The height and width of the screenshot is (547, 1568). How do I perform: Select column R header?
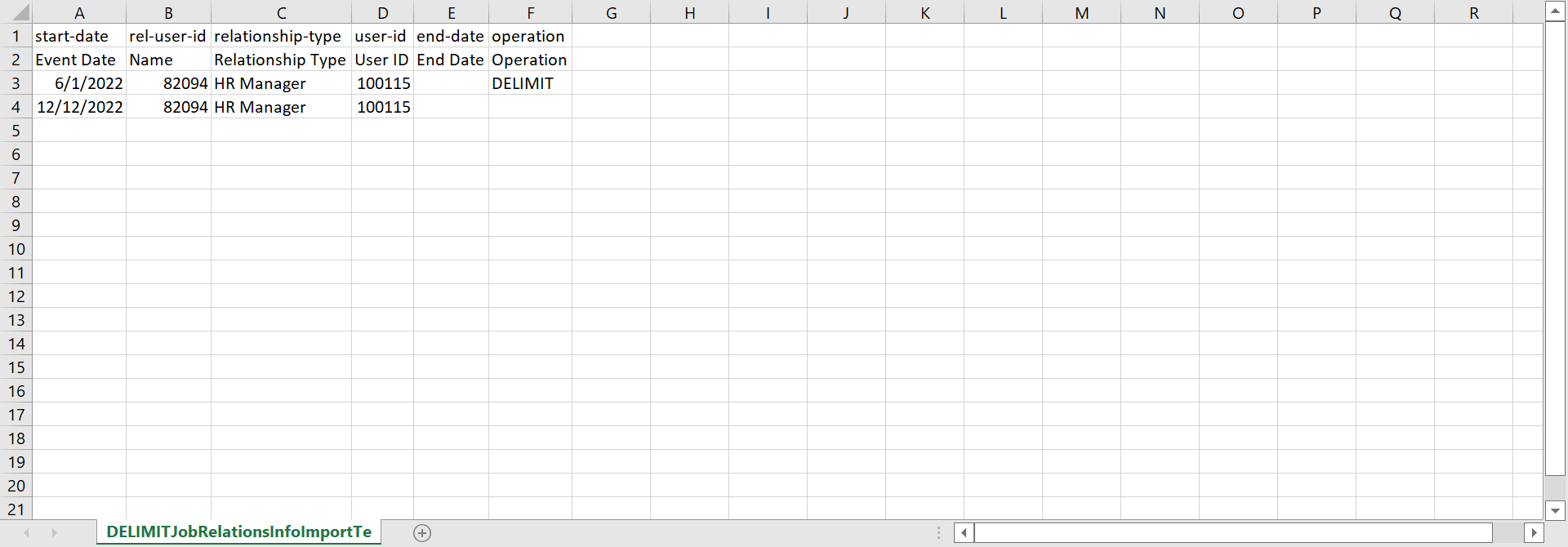click(1473, 12)
